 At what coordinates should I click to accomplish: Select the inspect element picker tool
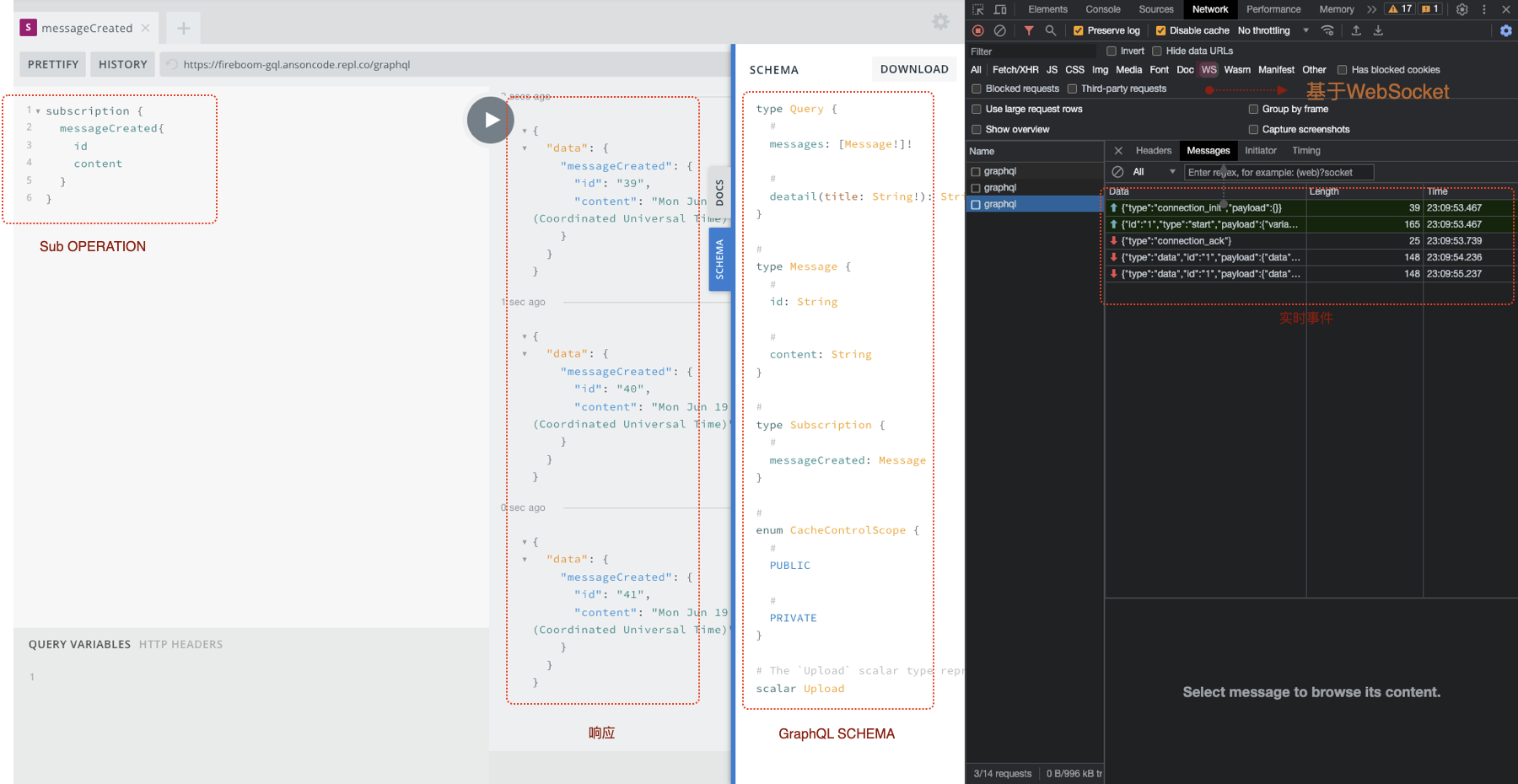[978, 9]
